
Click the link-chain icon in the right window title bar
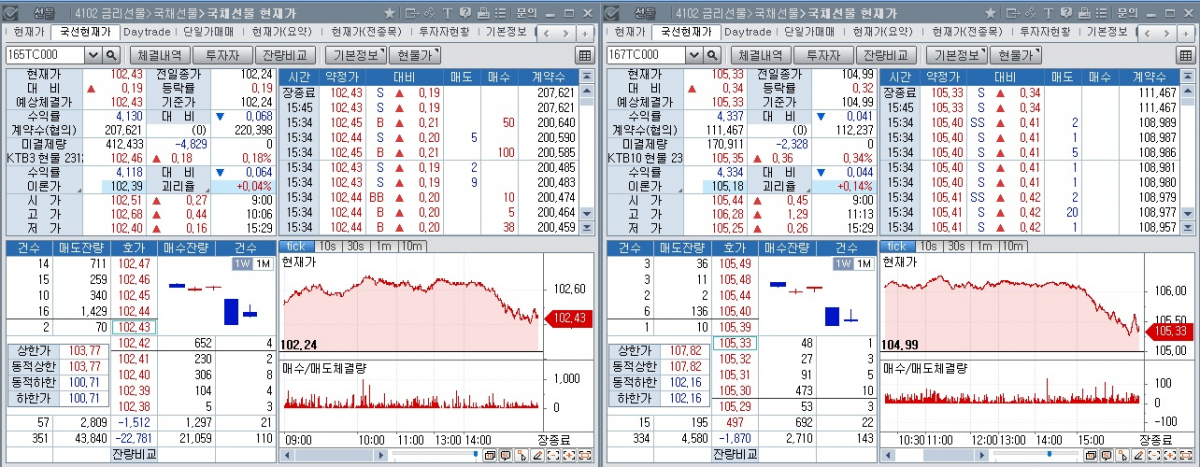(1030, 13)
